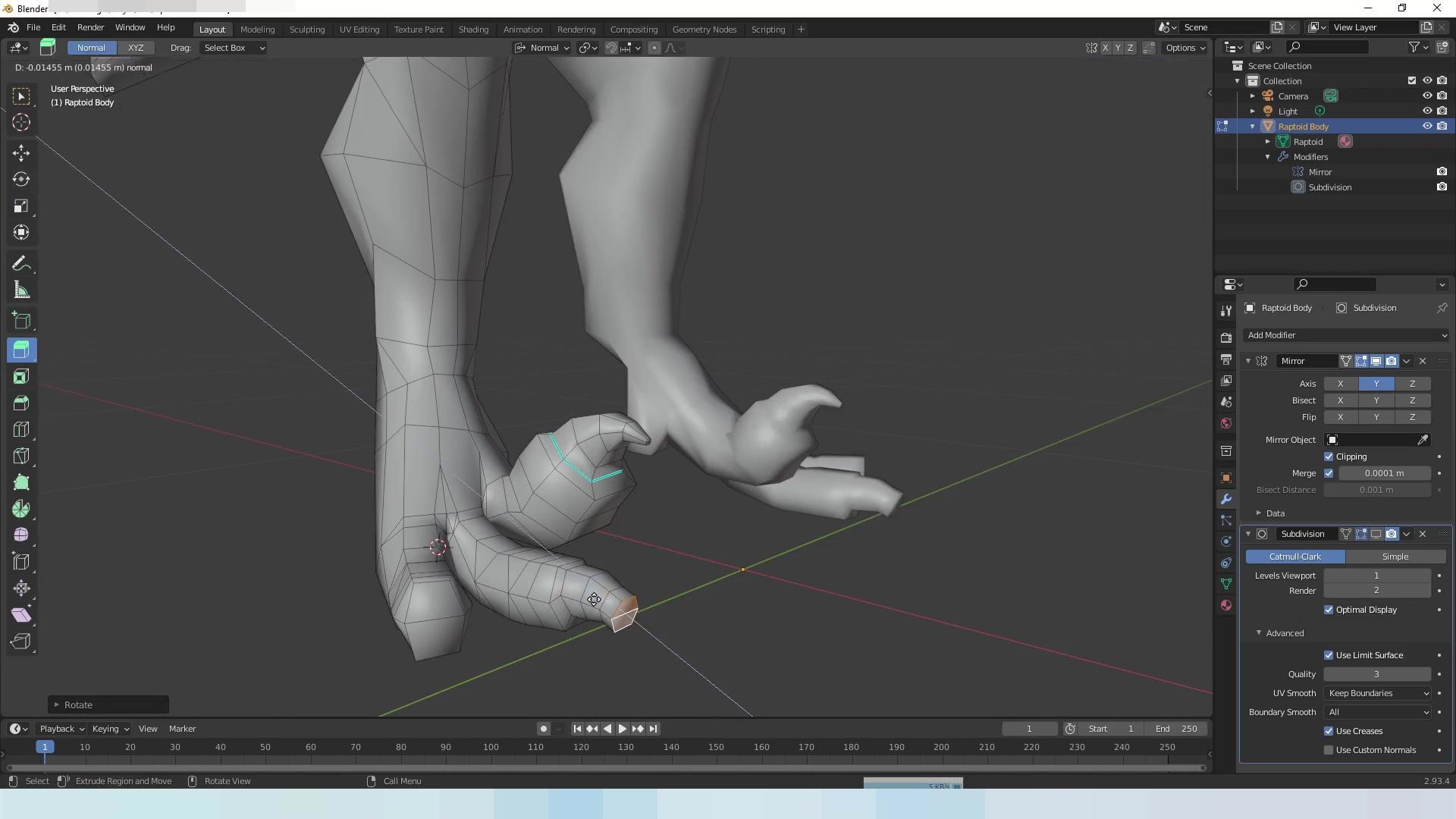Open the Material properties tab icon
Screen dimensions: 1456x819
click(x=1225, y=605)
